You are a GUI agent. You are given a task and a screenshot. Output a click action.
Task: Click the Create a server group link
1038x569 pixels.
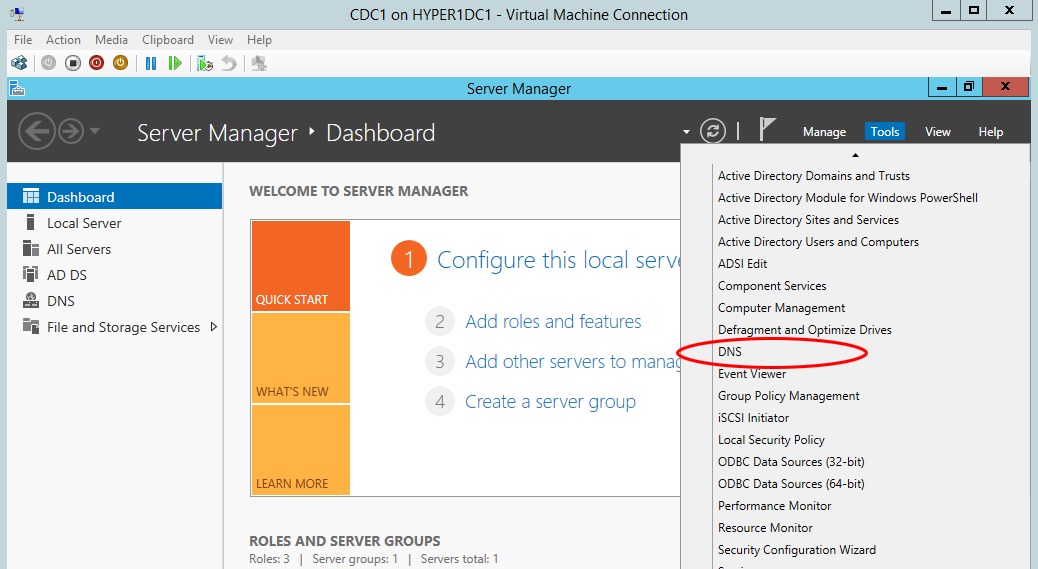click(x=550, y=402)
